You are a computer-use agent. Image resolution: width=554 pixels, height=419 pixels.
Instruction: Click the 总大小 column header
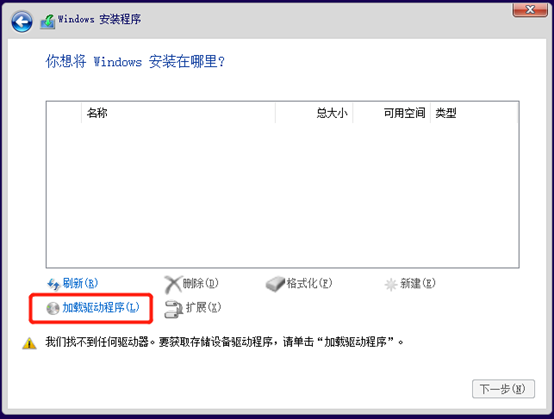314,113
